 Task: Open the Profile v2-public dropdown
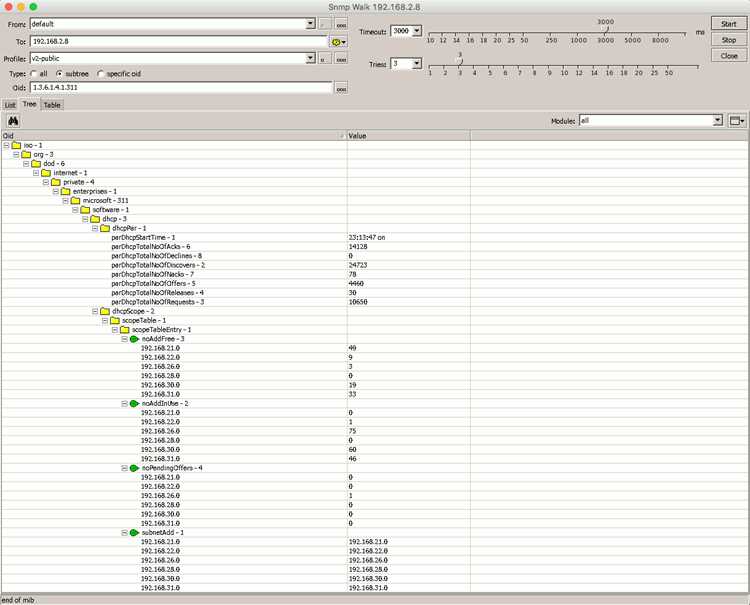[310, 58]
